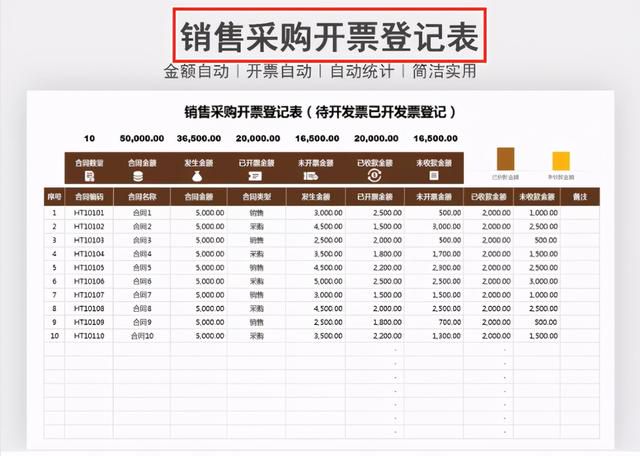Select the 合同金额 cell in row HT10108
This screenshot has height=456, width=640.
[x=199, y=309]
